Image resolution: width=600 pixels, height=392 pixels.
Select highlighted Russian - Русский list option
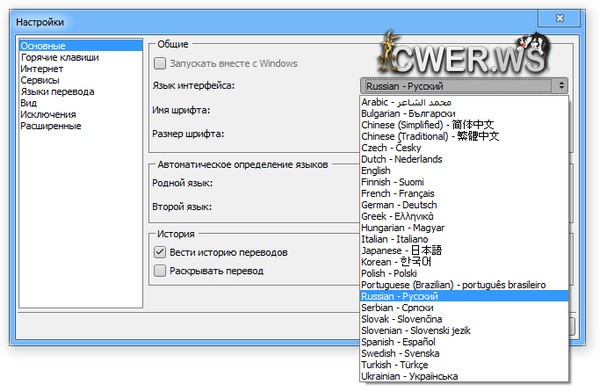(x=464, y=296)
